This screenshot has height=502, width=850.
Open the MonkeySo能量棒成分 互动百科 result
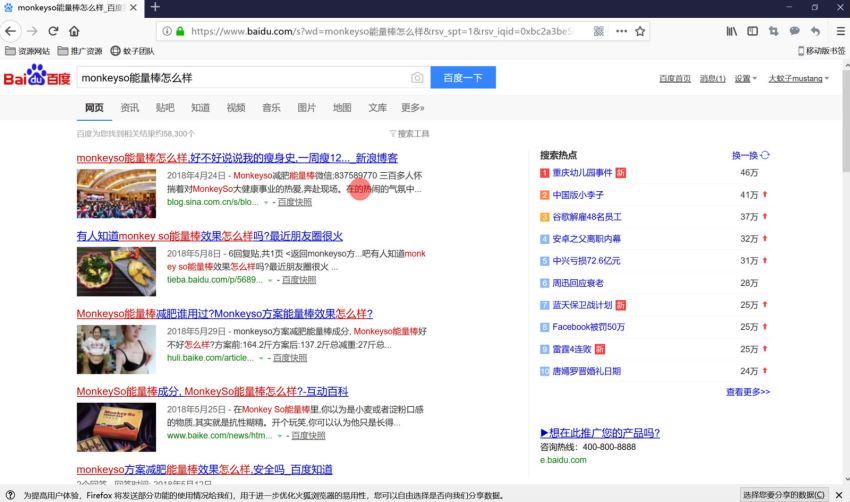pyautogui.click(x=212, y=391)
